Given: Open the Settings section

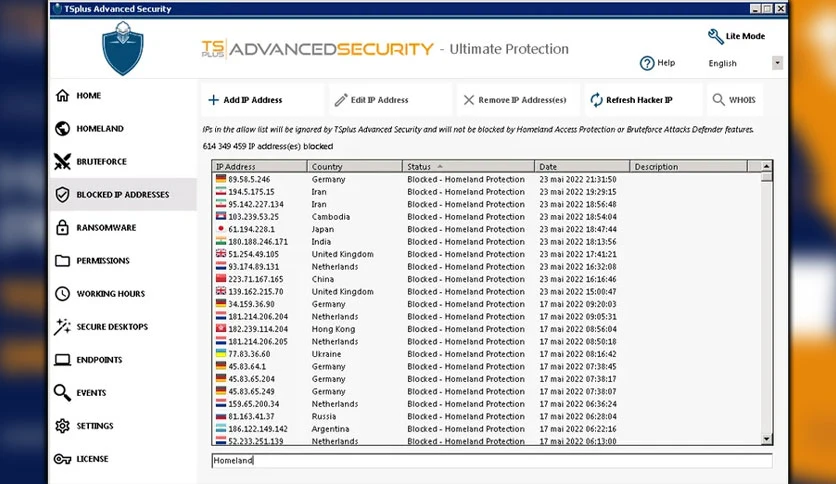Looking at the screenshot, I should tap(123, 426).
